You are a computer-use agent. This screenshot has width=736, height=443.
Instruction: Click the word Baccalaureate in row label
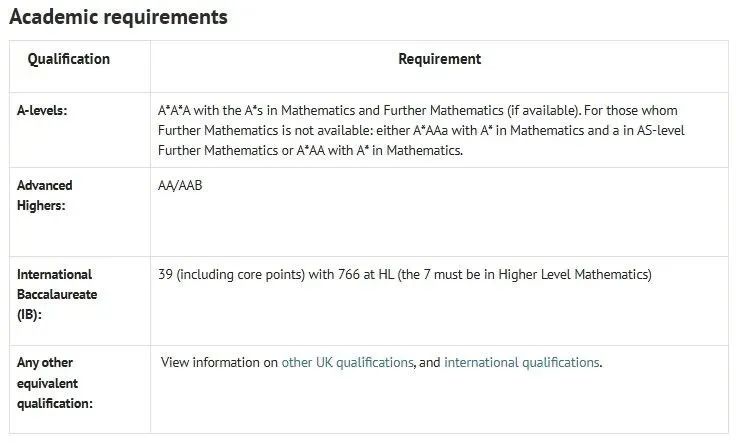[57, 294]
